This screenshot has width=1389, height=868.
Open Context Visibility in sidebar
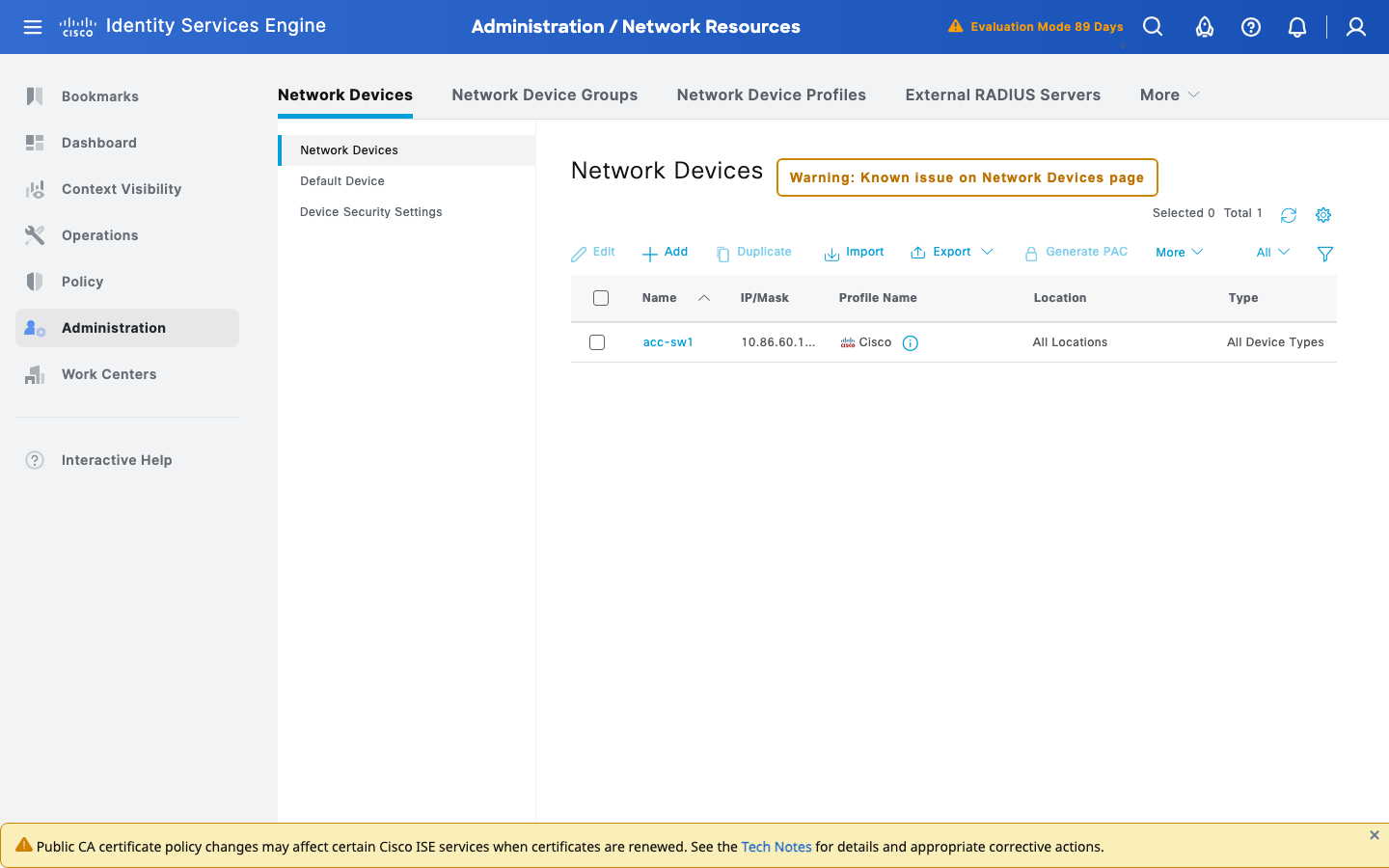[x=127, y=189]
